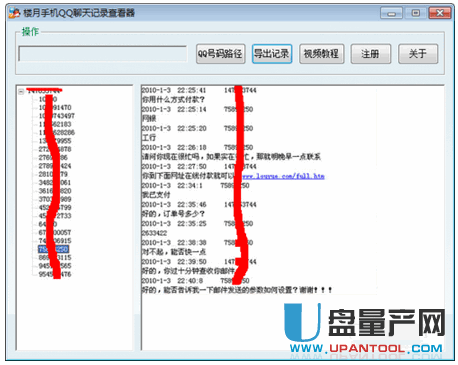Click the timestamp 22:40:8 line

point(196,281)
